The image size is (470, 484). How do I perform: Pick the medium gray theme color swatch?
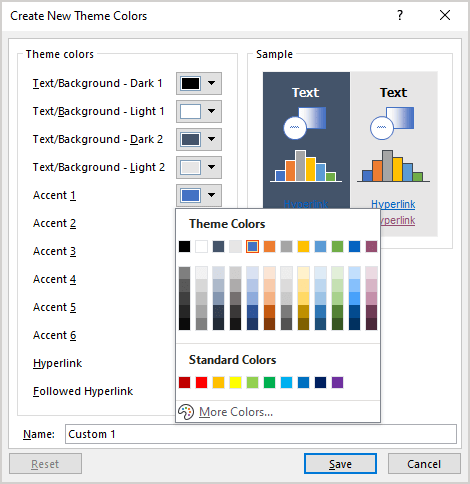pos(286,247)
